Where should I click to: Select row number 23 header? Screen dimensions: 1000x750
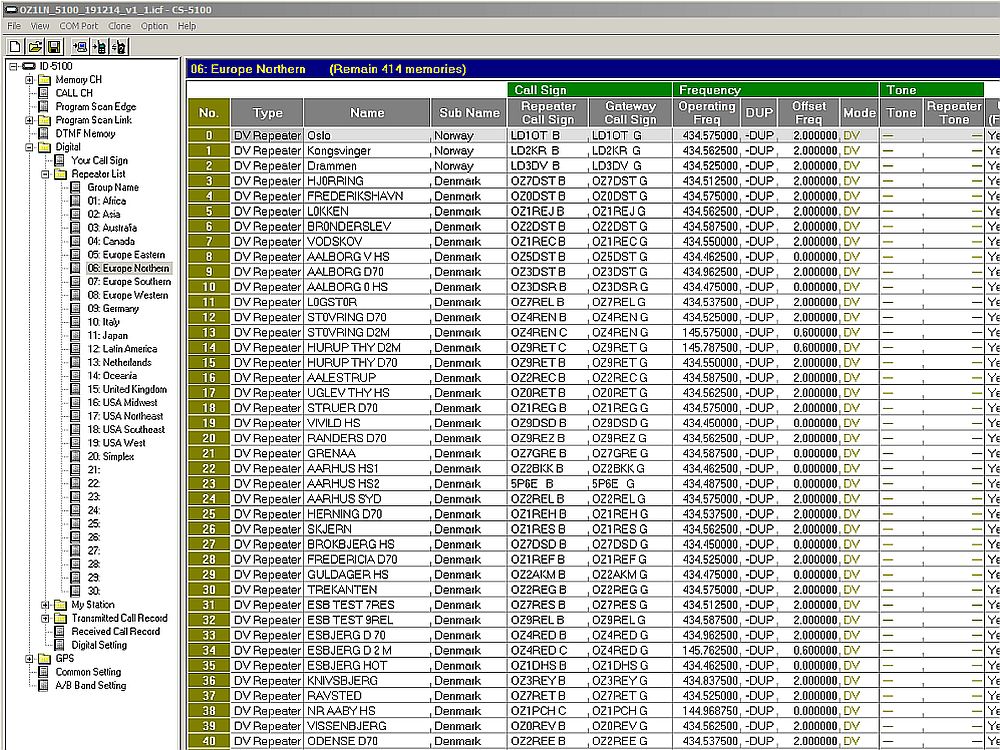click(x=209, y=484)
